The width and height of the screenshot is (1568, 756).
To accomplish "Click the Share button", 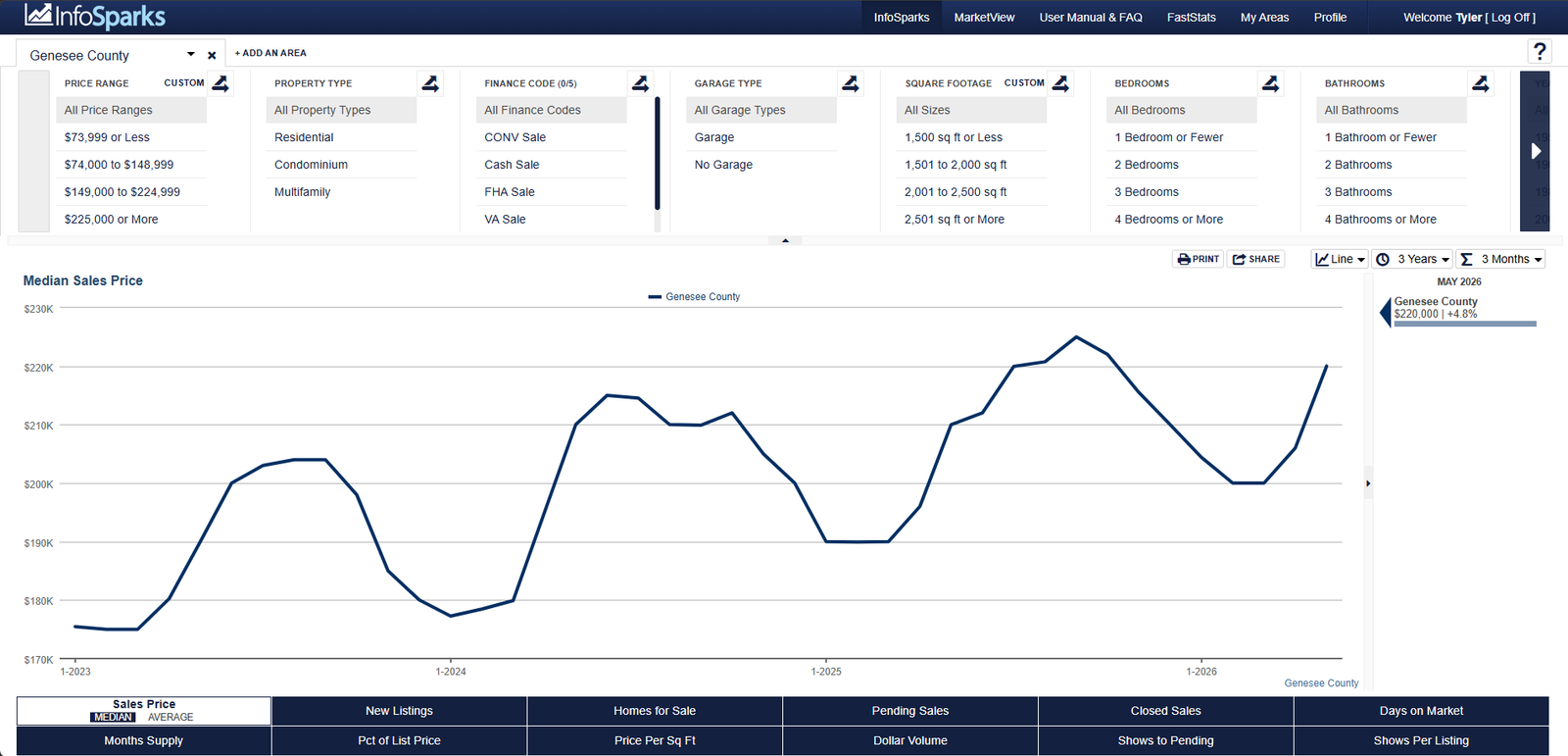I will point(1255,259).
